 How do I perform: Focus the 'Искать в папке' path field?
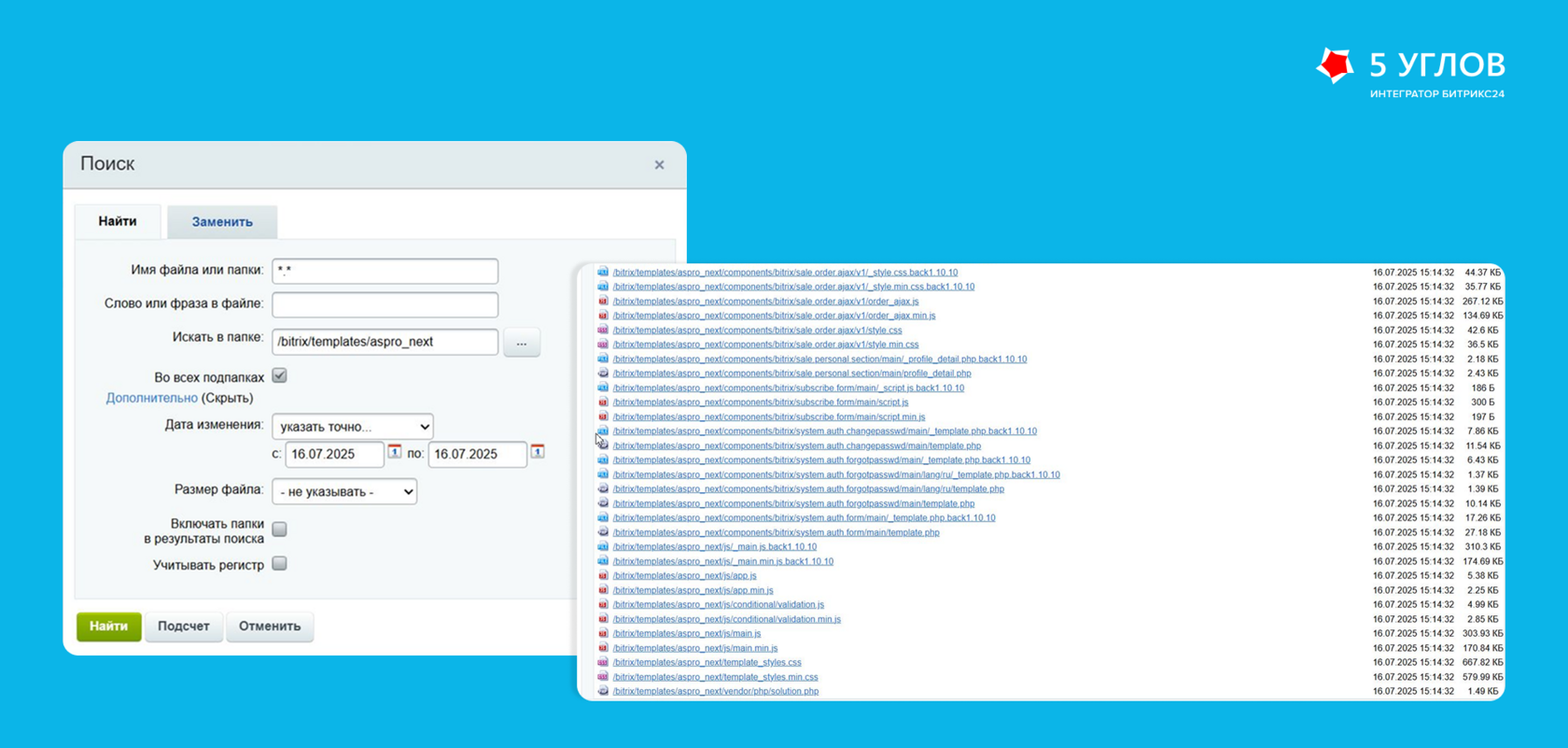coord(385,342)
